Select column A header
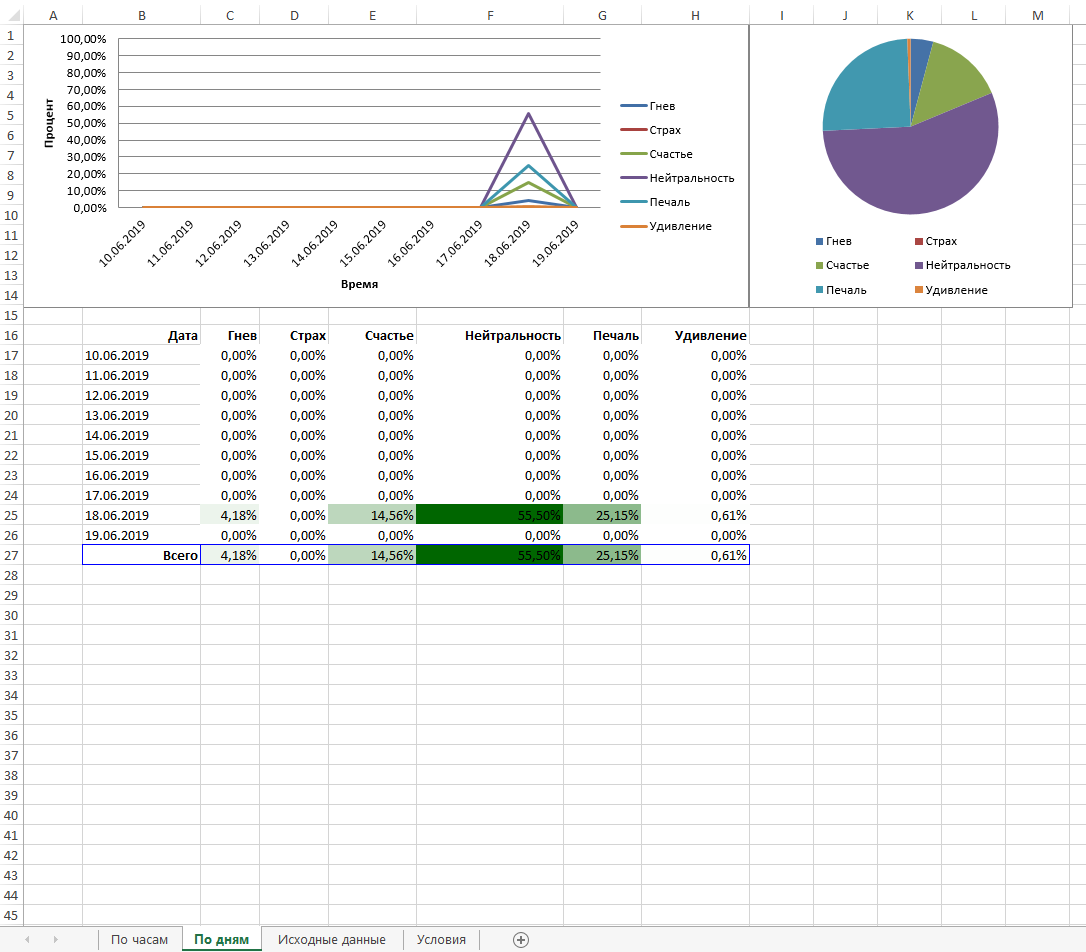The image size is (1086, 952). [53, 15]
